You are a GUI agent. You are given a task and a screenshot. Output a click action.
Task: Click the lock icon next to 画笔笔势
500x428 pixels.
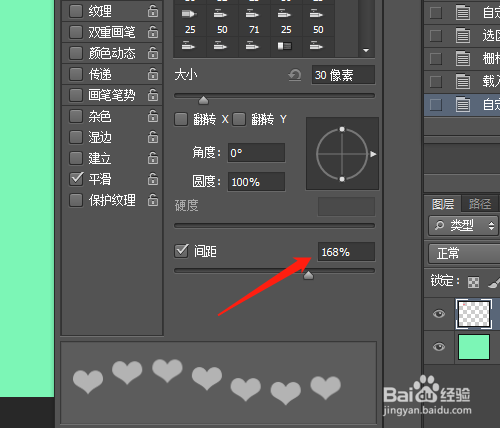click(x=153, y=95)
